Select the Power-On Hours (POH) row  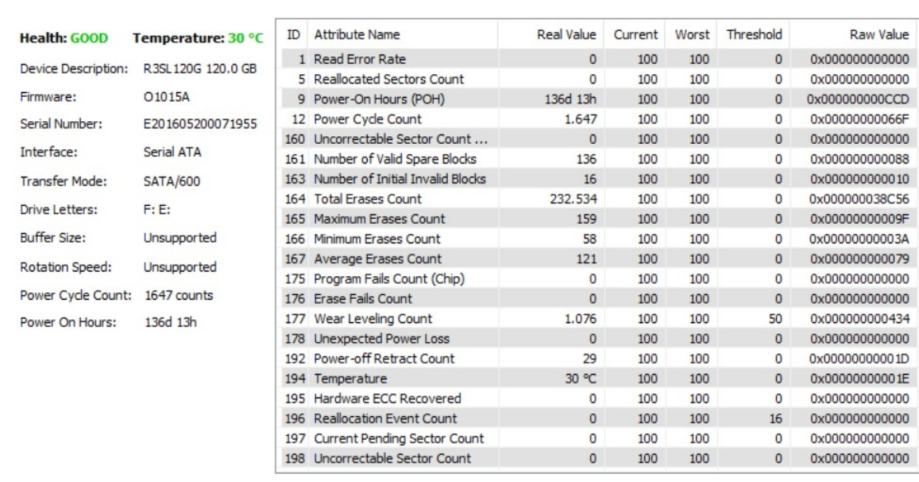point(598,99)
